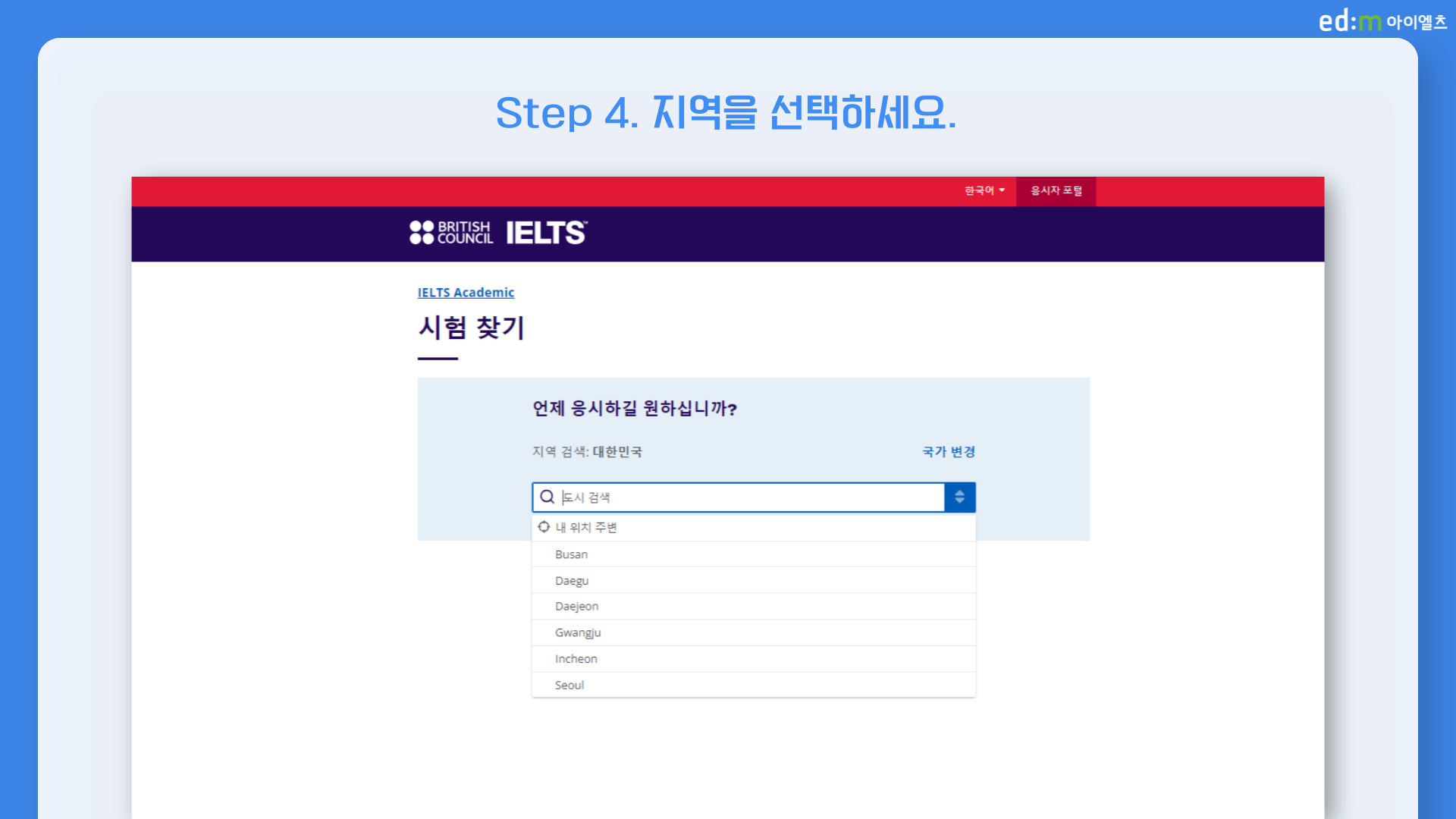Click the magnifier search icon
The image size is (1456, 819).
click(x=547, y=497)
